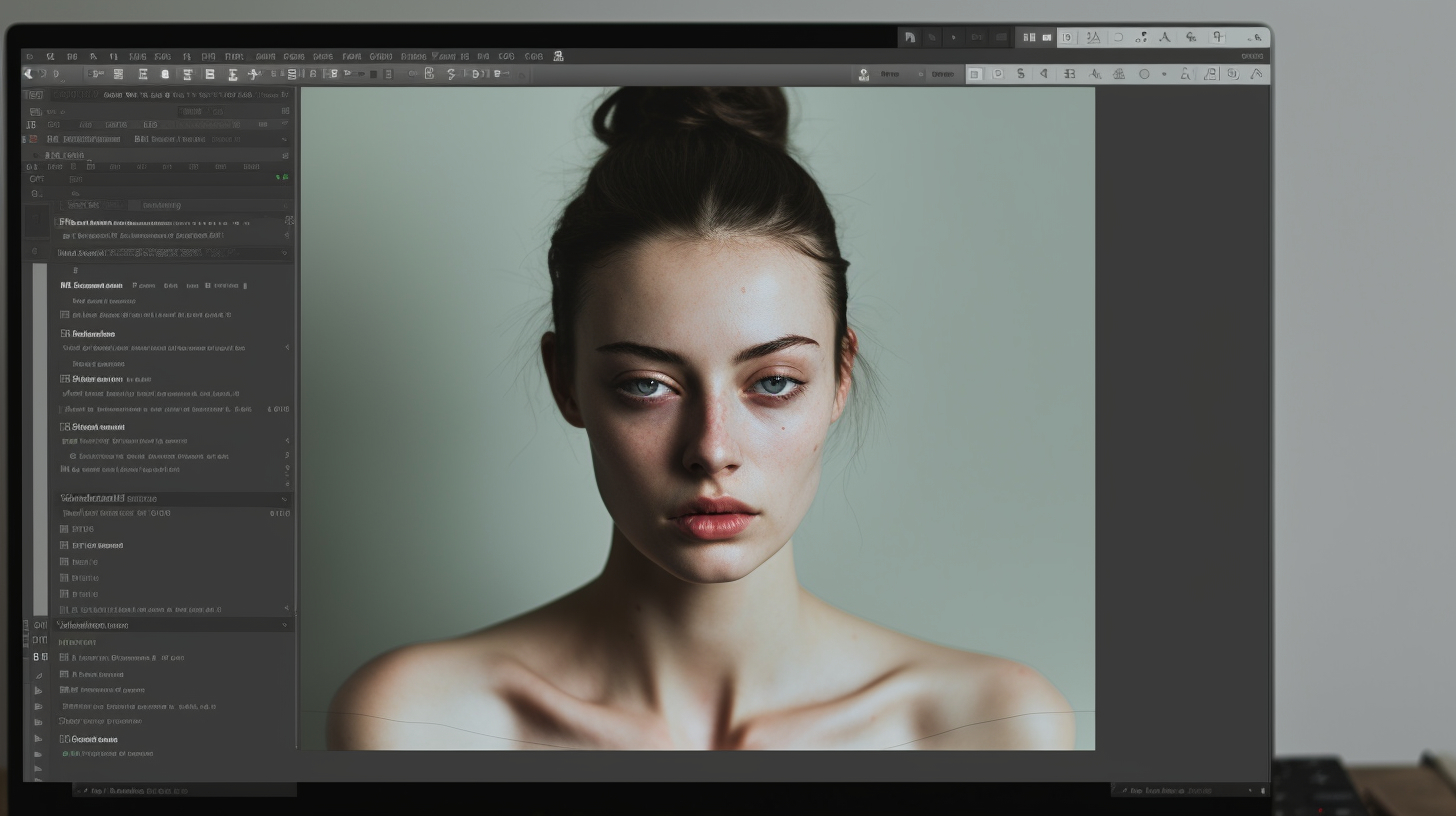
Task: Click the woman's portrait on the canvas
Action: point(698,418)
